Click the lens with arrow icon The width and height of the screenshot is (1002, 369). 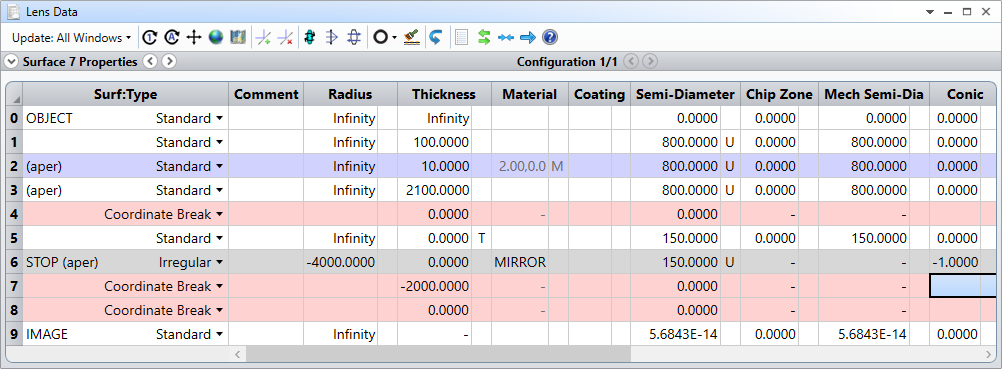click(x=332, y=38)
